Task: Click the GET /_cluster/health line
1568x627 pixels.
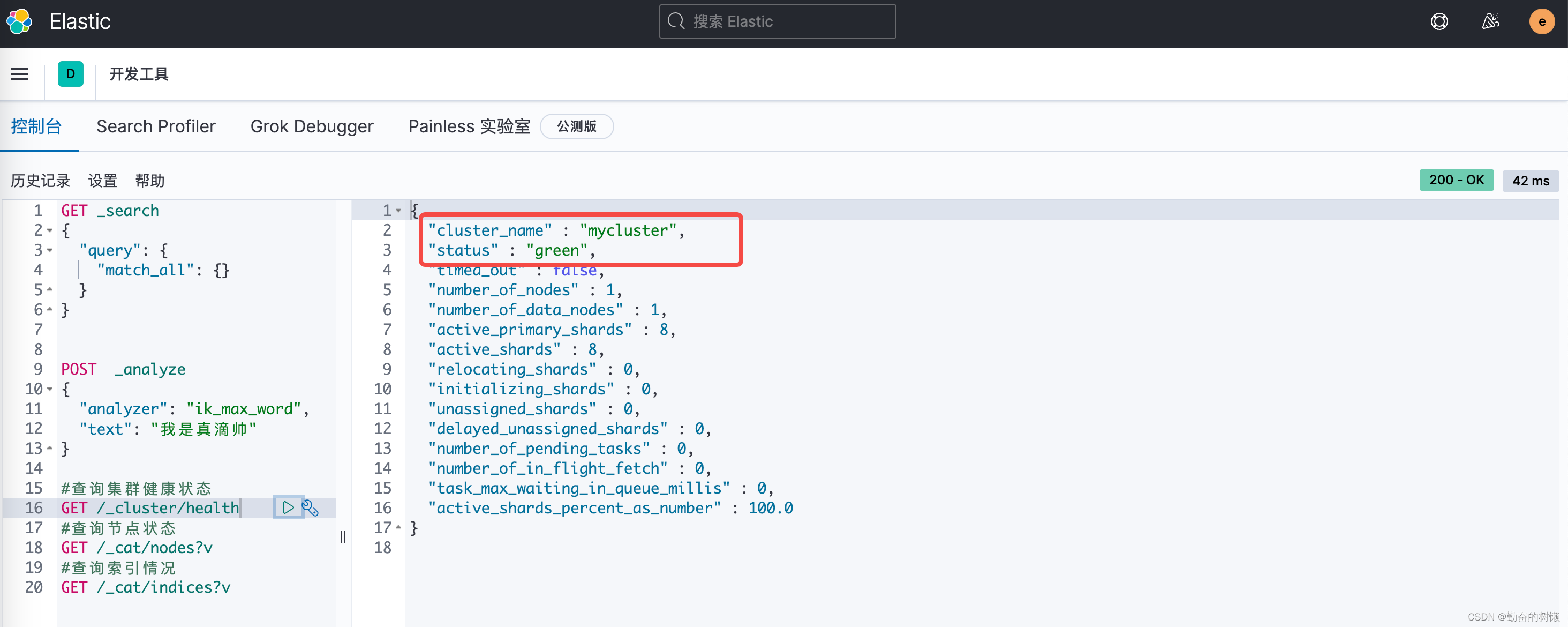Action: (150, 507)
